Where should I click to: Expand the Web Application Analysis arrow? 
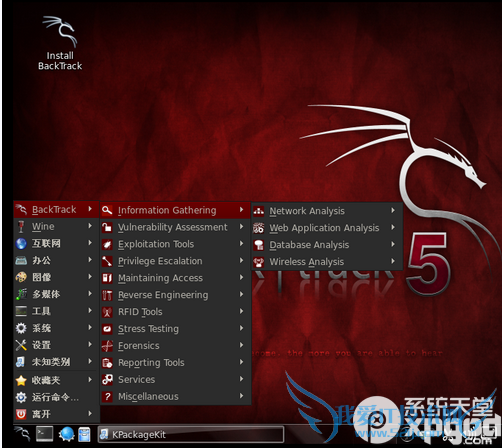(x=393, y=227)
